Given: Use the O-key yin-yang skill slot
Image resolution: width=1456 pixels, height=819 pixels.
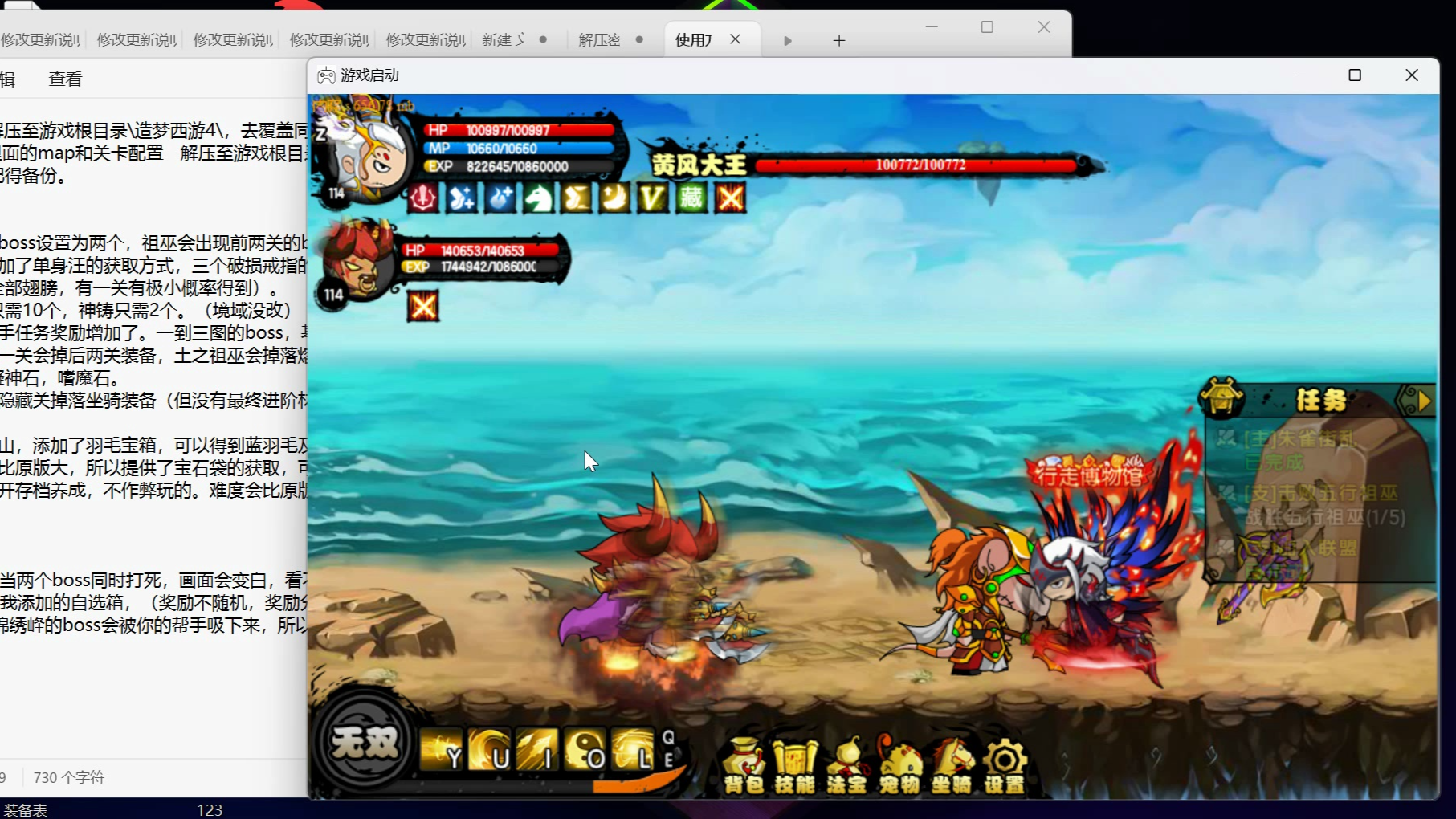Looking at the screenshot, I should [585, 750].
